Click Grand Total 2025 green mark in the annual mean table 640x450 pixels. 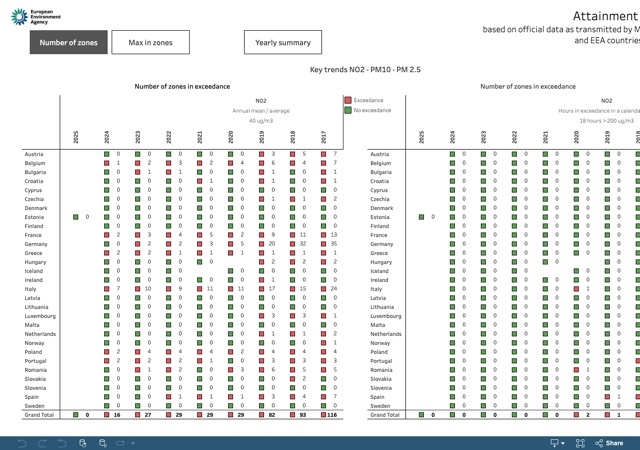tap(76, 414)
